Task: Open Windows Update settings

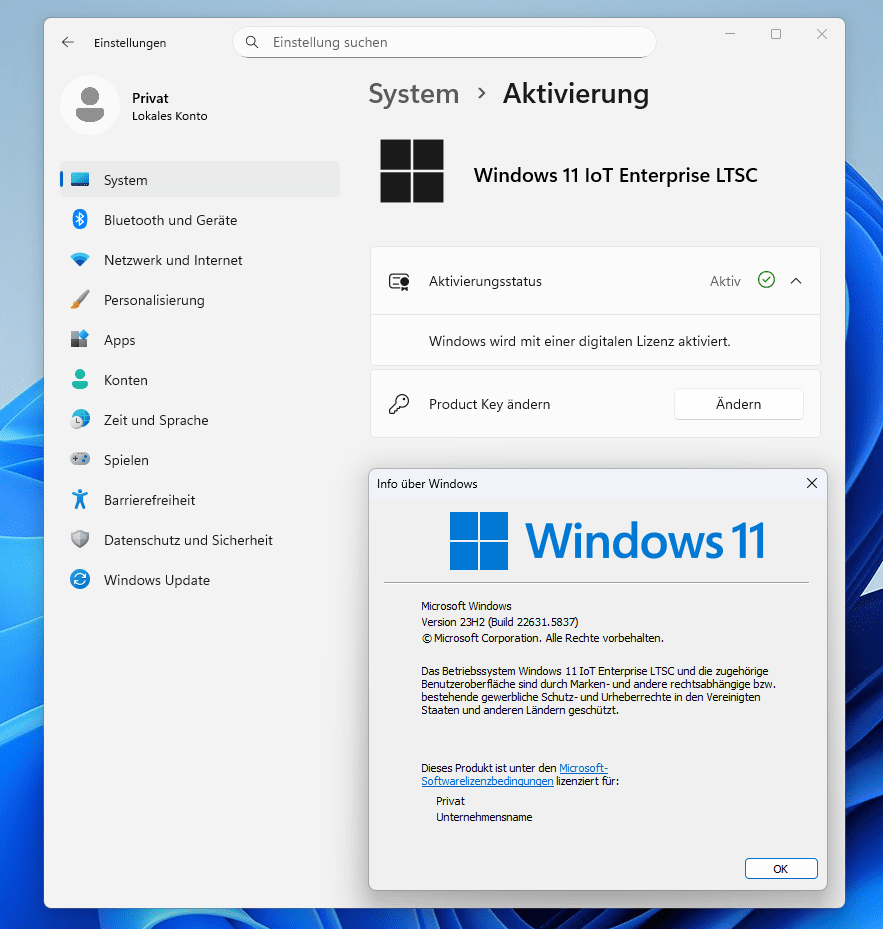Action: [200, 579]
